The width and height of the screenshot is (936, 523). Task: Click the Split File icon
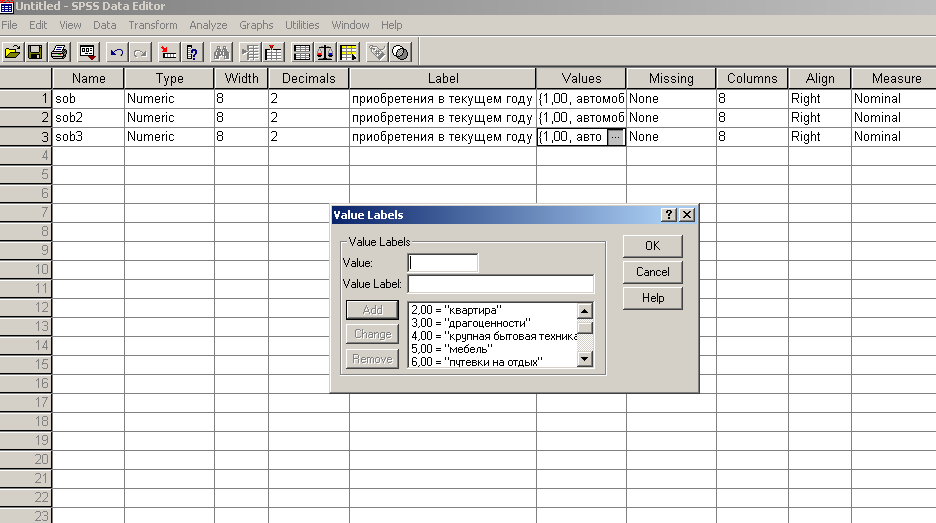point(302,53)
